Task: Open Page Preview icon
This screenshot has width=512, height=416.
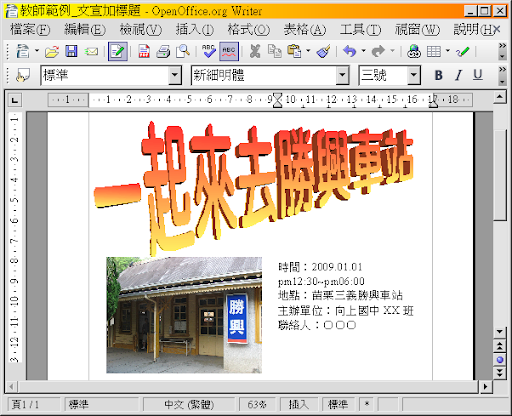Action: pyautogui.click(x=183, y=51)
